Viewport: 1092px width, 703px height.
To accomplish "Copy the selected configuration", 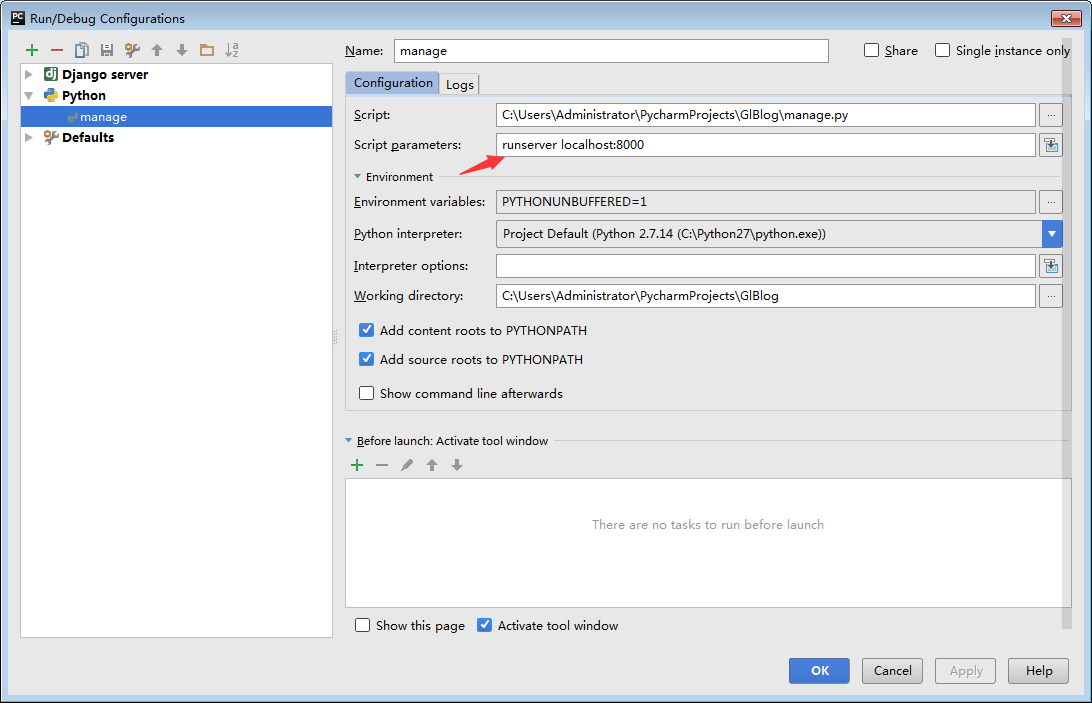I will [81, 50].
